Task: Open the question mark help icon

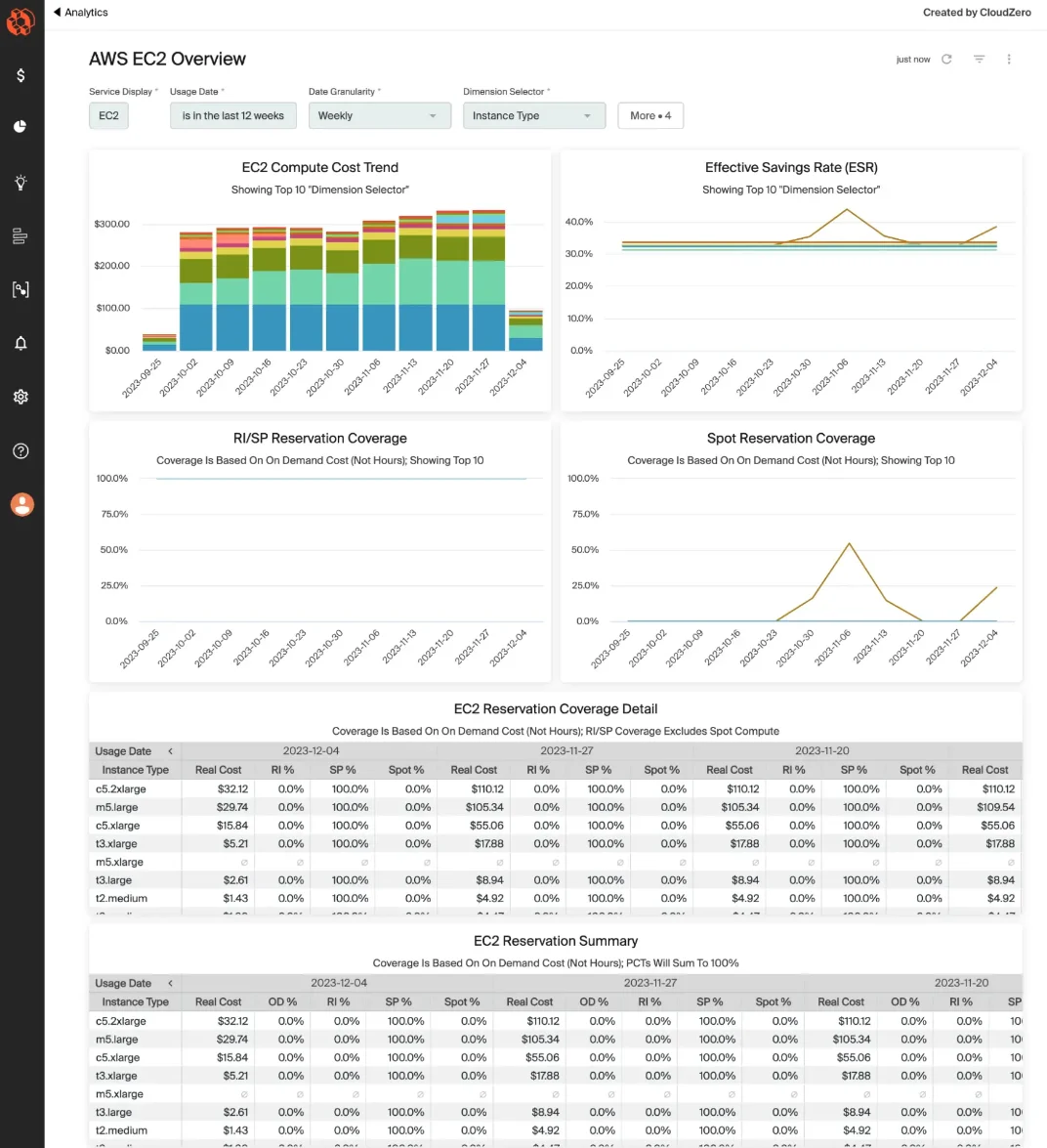Action: pyautogui.click(x=21, y=451)
